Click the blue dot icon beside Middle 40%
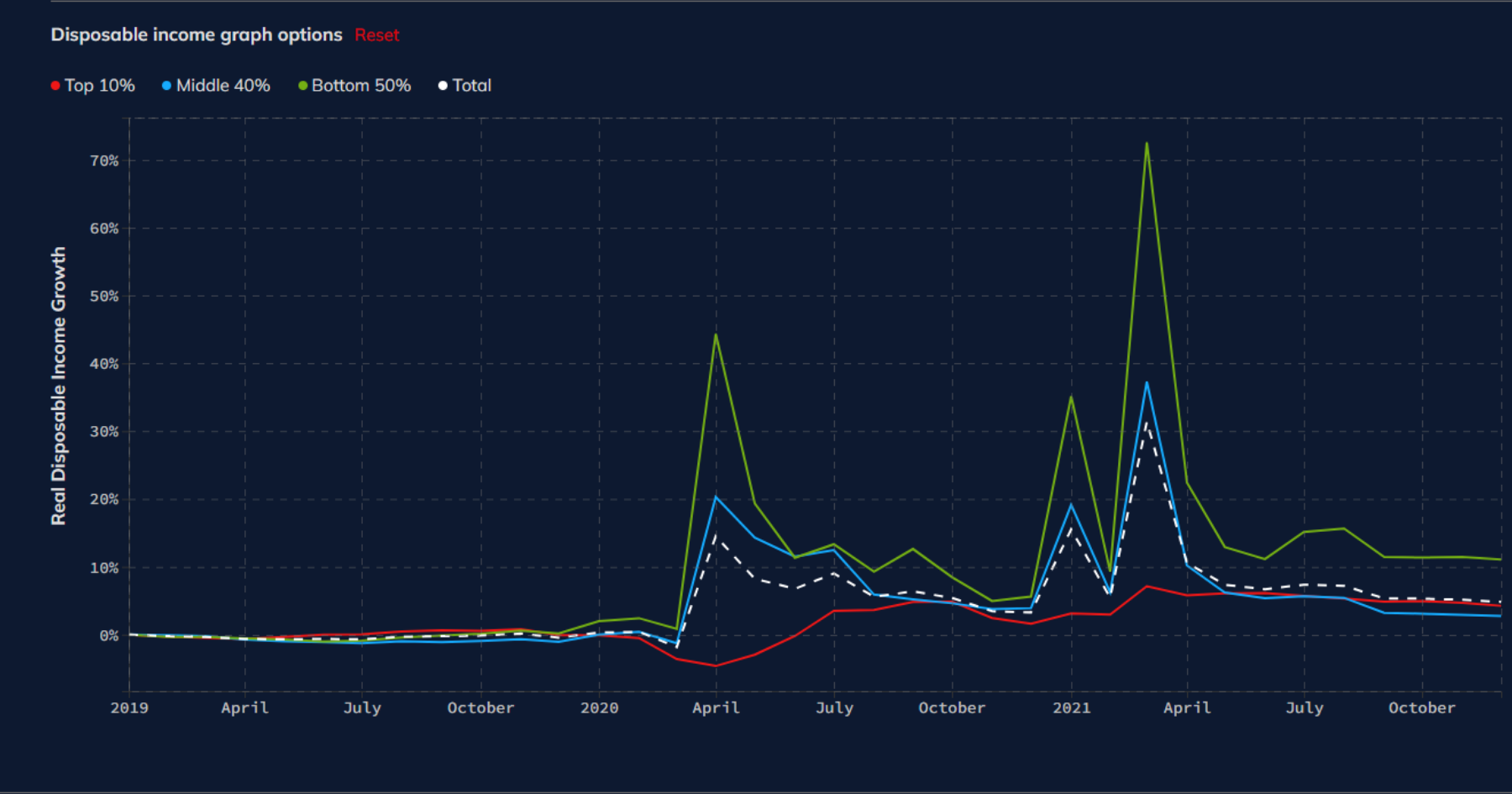The width and height of the screenshot is (1512, 794). pos(167,85)
